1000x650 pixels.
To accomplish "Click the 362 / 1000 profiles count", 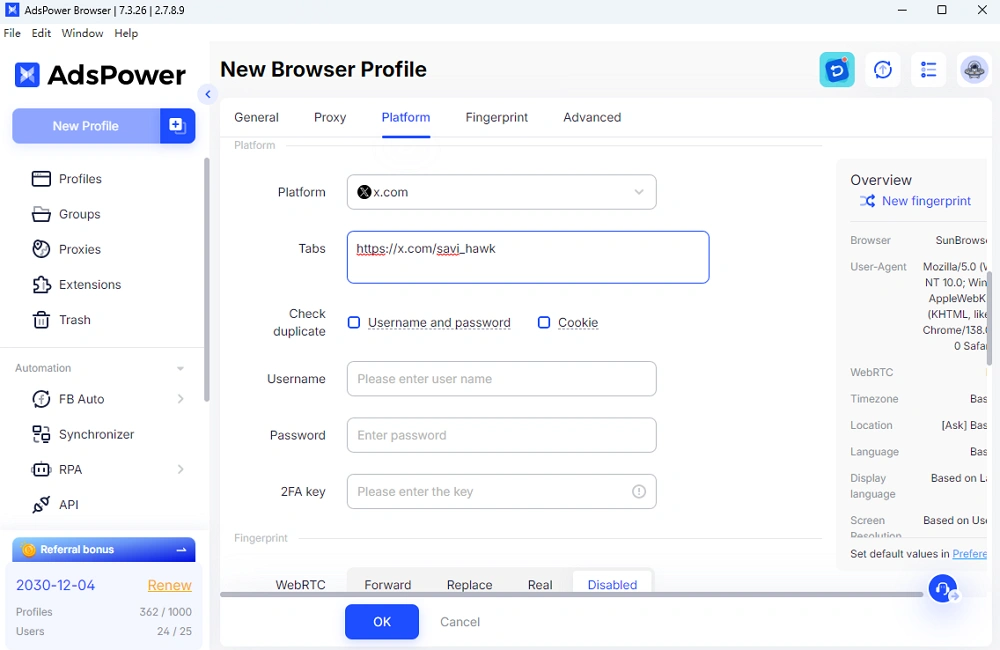I will coord(166,612).
